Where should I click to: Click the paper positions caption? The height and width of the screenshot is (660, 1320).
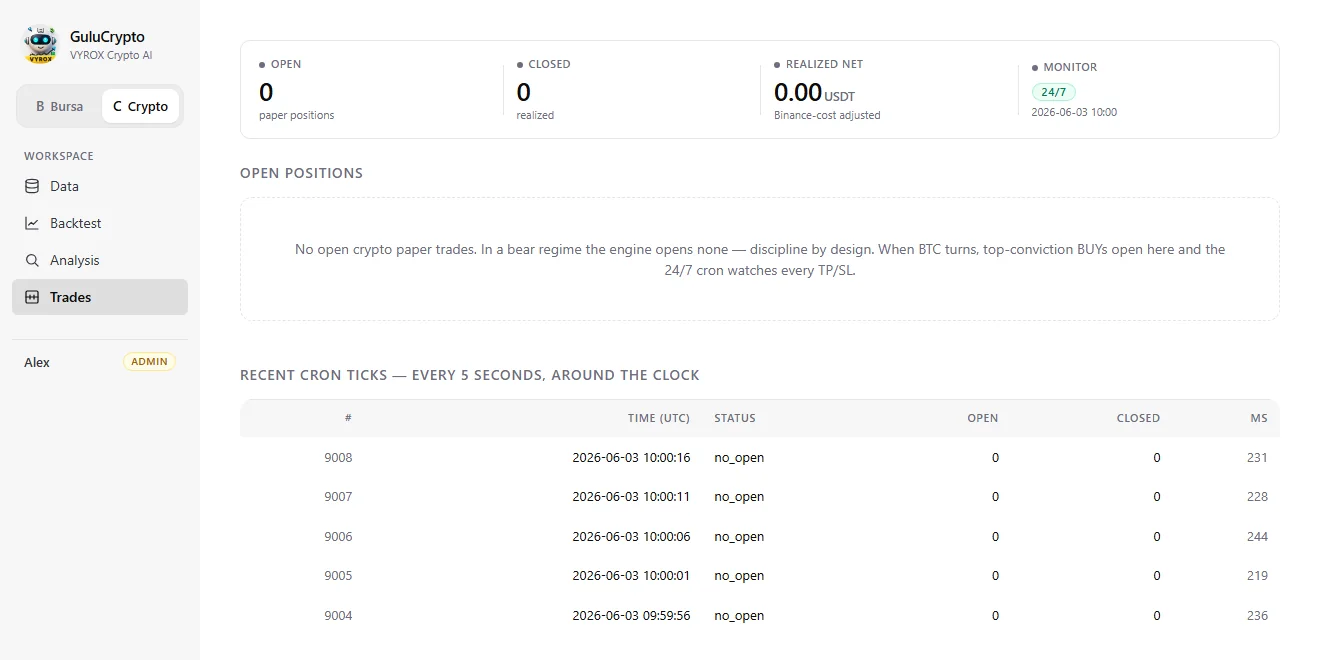pyautogui.click(x=297, y=115)
